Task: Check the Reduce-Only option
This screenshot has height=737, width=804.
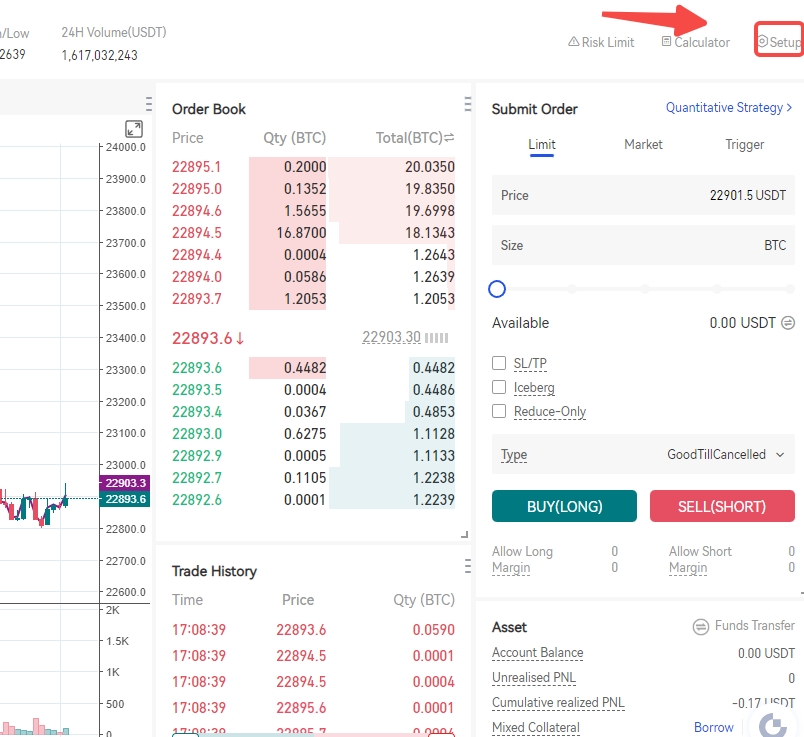Action: click(x=499, y=411)
